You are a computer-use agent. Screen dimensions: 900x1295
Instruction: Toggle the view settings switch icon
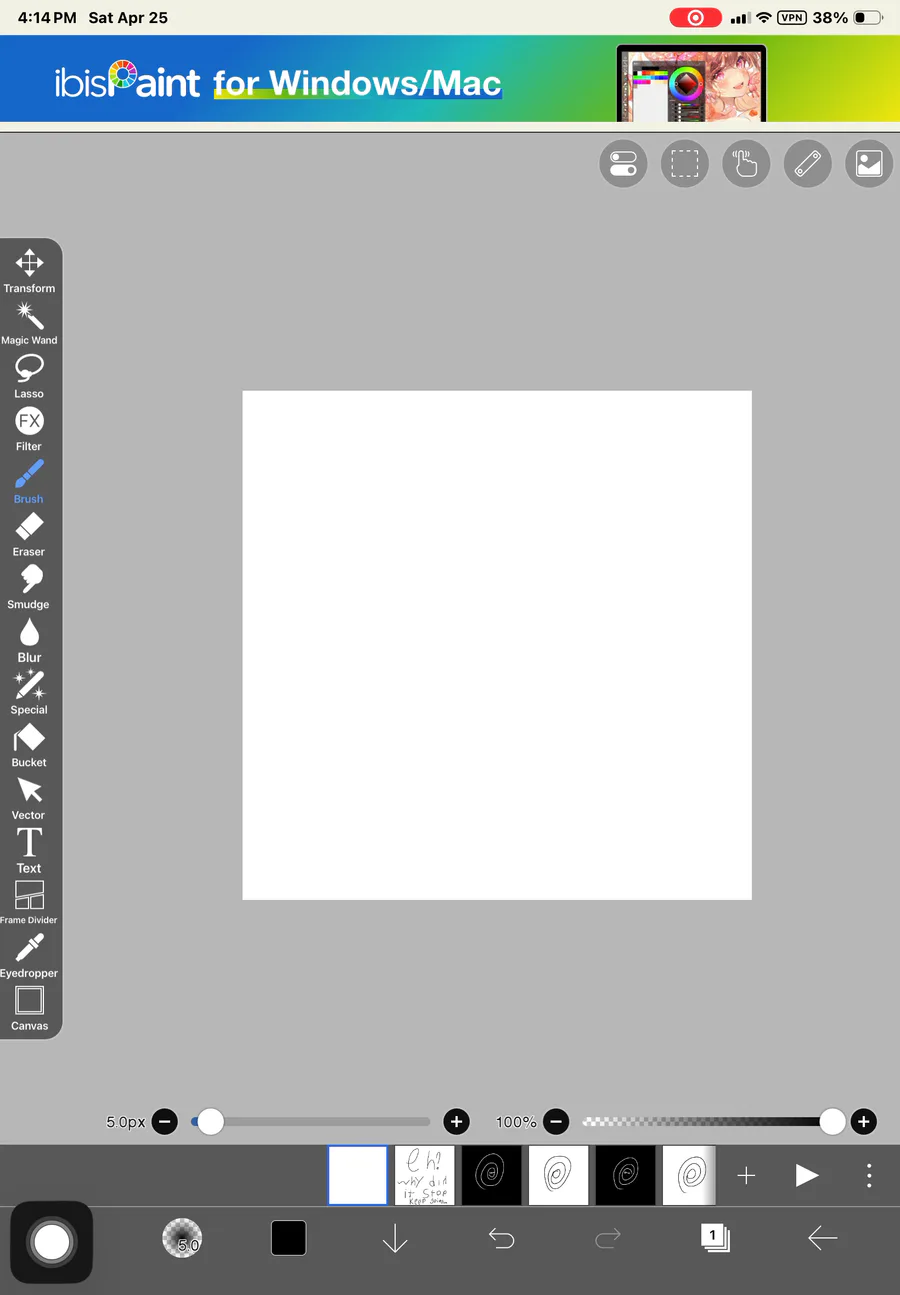pos(623,164)
